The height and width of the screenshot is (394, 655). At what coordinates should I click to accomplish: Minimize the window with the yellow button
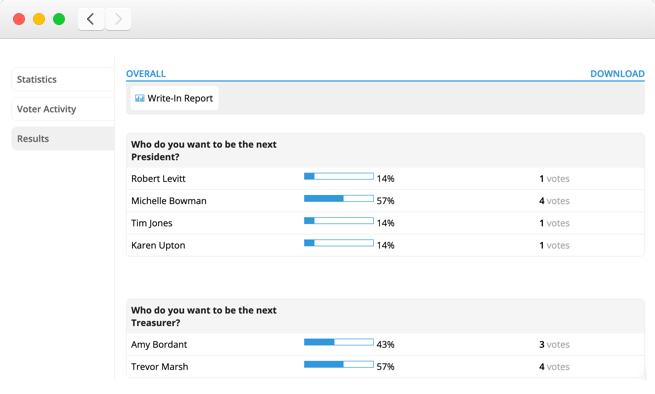point(39,19)
